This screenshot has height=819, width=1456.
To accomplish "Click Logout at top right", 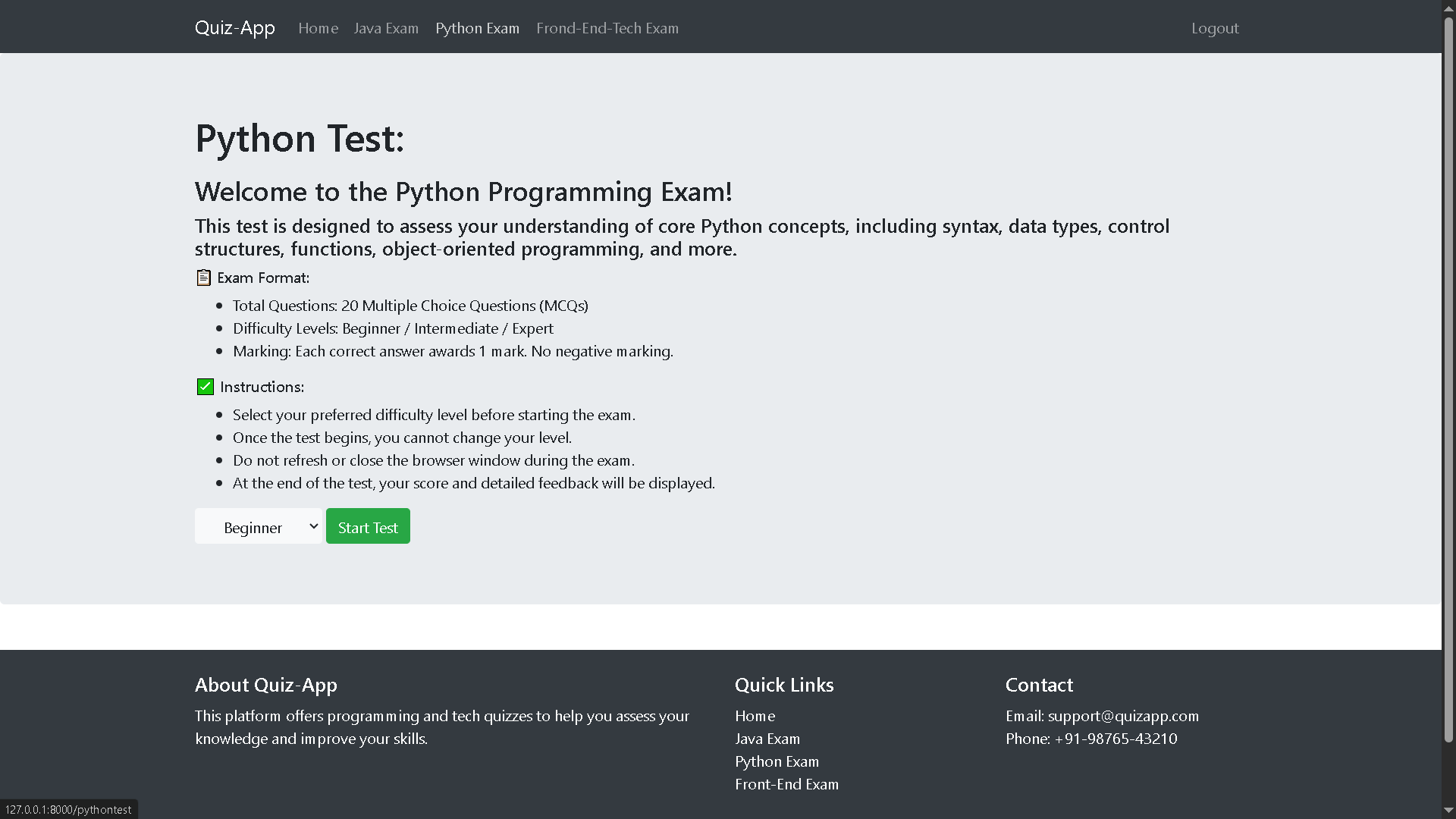I will (1215, 28).
